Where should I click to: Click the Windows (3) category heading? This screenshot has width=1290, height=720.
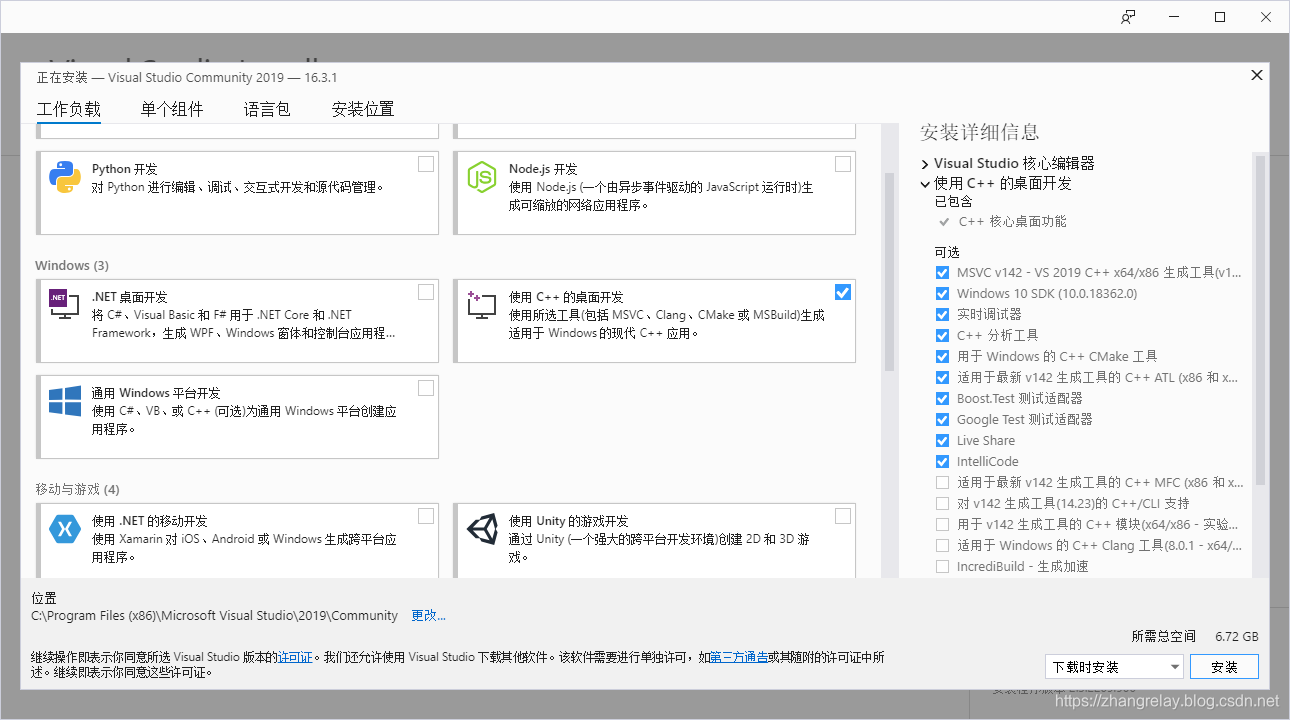pos(72,265)
